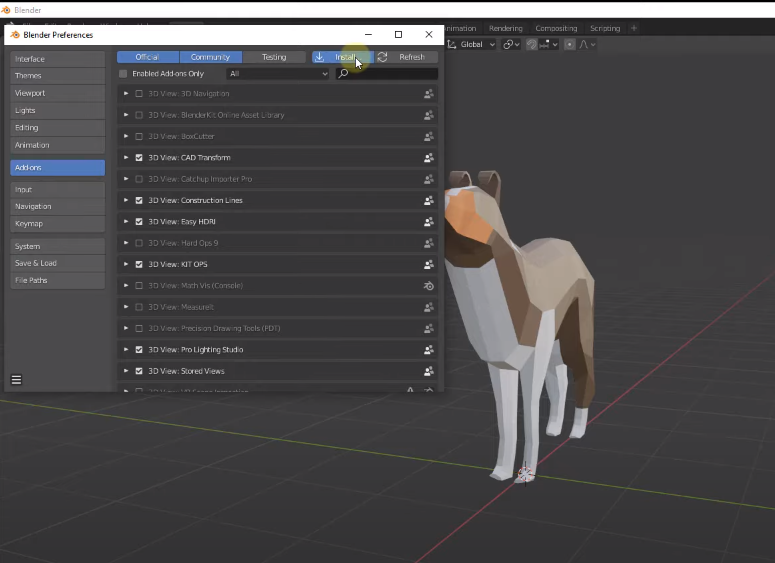Open the Save & Load preferences section
Screen dimensions: 775x563
click(x=57, y=263)
